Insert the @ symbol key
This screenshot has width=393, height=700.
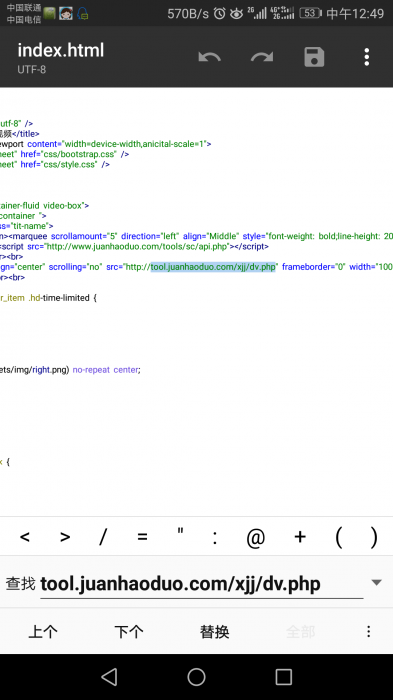[255, 538]
